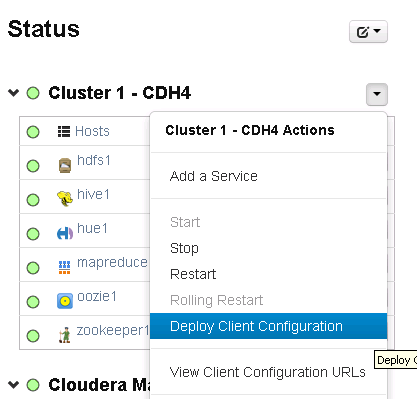Open the Status edit dropdown button
Screen dimensions: 417x399
tap(368, 32)
